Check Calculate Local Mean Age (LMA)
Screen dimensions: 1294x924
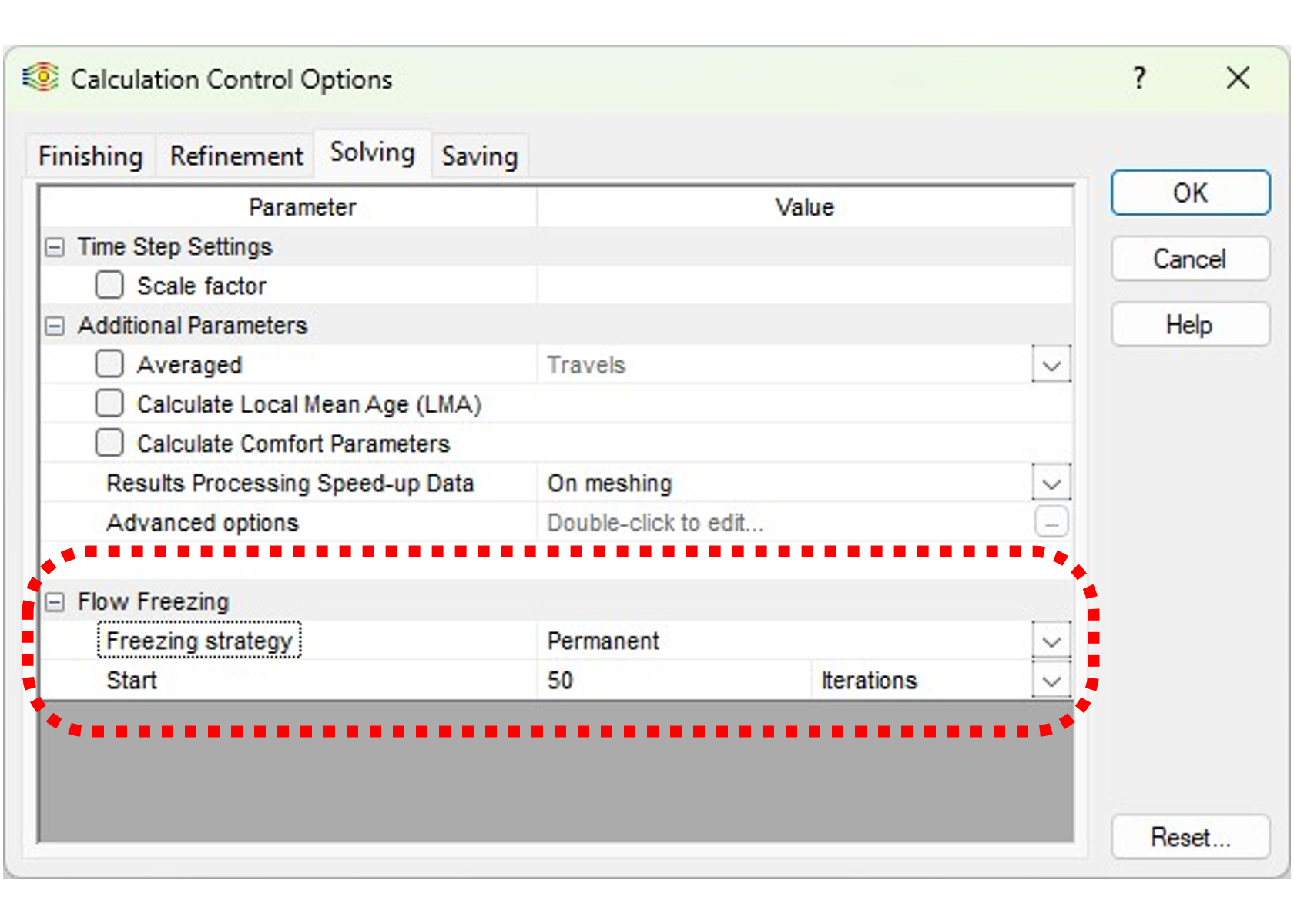coord(109,403)
